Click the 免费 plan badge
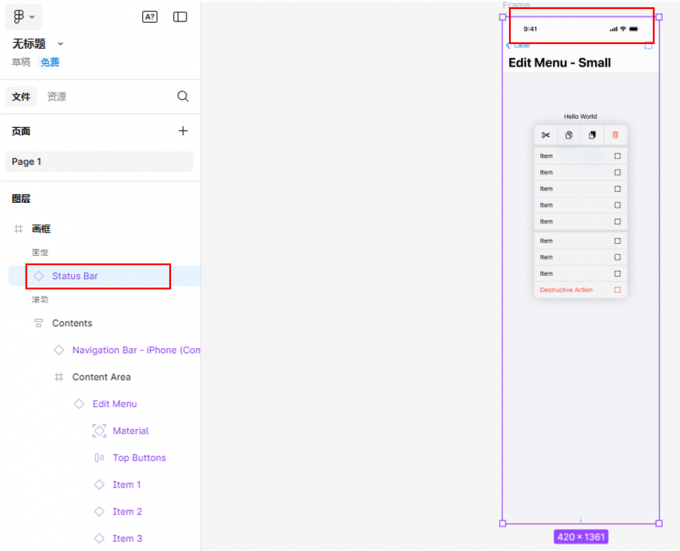Viewport: 680px width, 551px height. [x=50, y=62]
